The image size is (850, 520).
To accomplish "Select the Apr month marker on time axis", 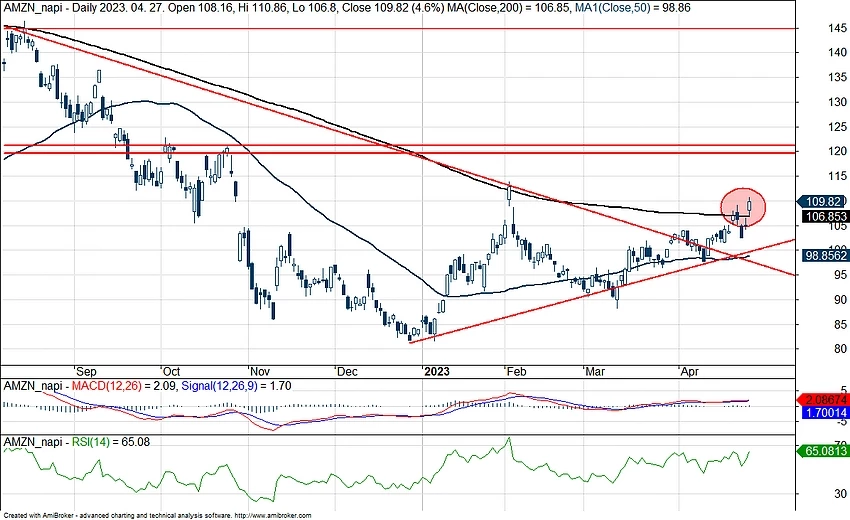I will [688, 370].
